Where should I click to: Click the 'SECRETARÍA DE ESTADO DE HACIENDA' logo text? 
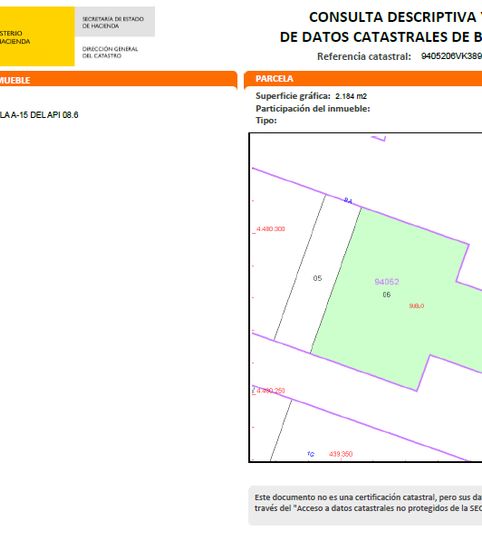113,22
